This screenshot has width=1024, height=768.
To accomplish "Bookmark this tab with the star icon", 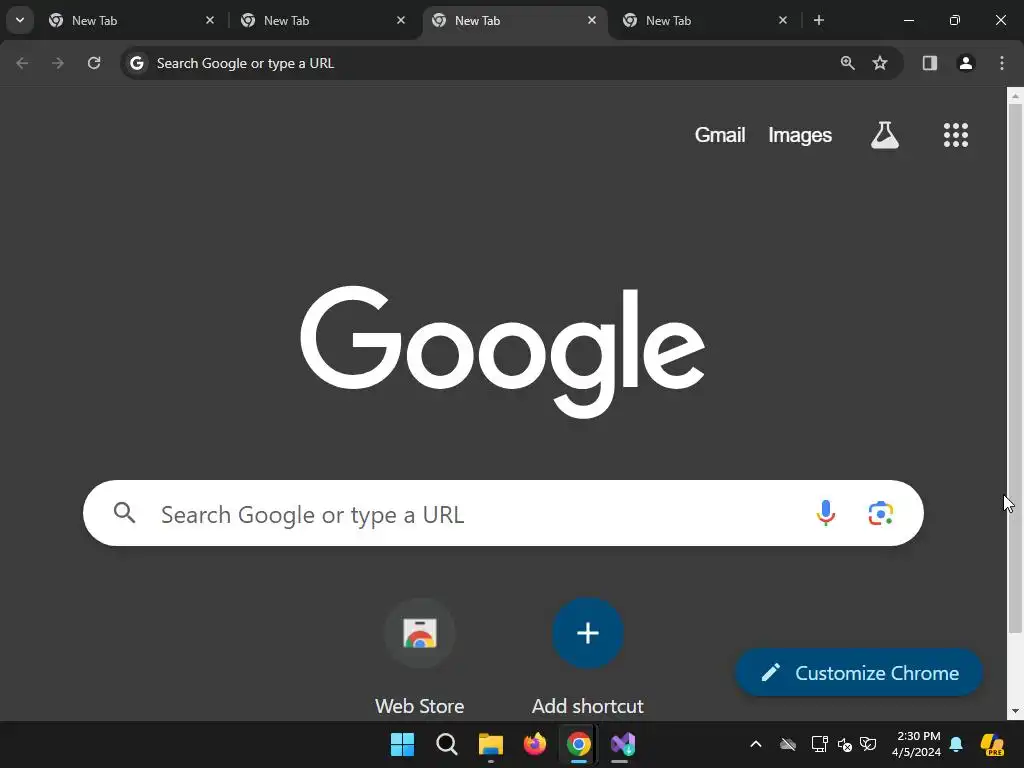I will pos(880,63).
